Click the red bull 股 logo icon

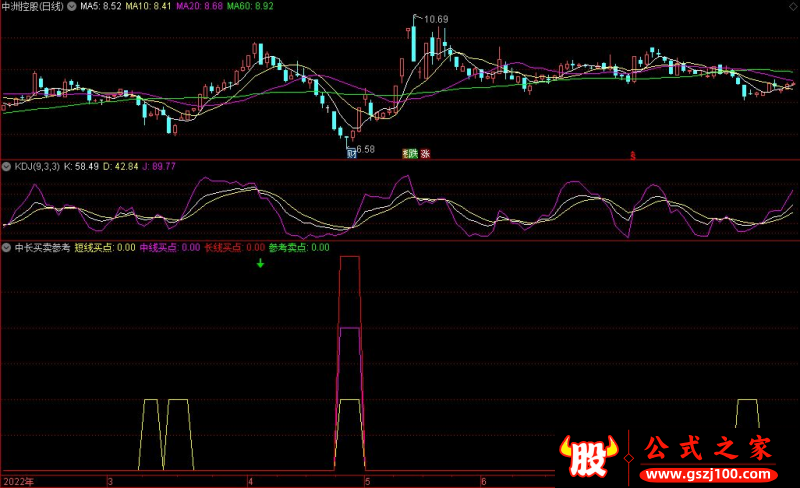click(x=588, y=456)
